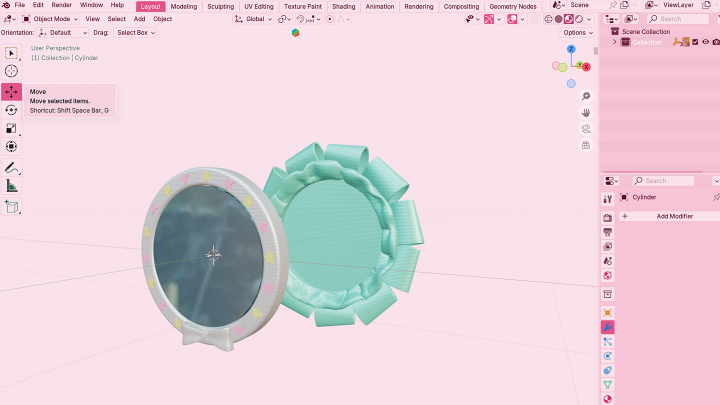Screen dimensions: 720x405
Task: Open the Render properties tab
Action: coord(608,218)
